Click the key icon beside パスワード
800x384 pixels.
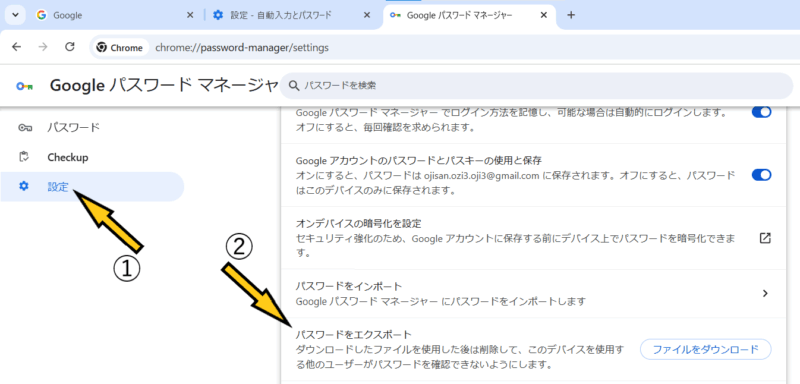coord(24,127)
